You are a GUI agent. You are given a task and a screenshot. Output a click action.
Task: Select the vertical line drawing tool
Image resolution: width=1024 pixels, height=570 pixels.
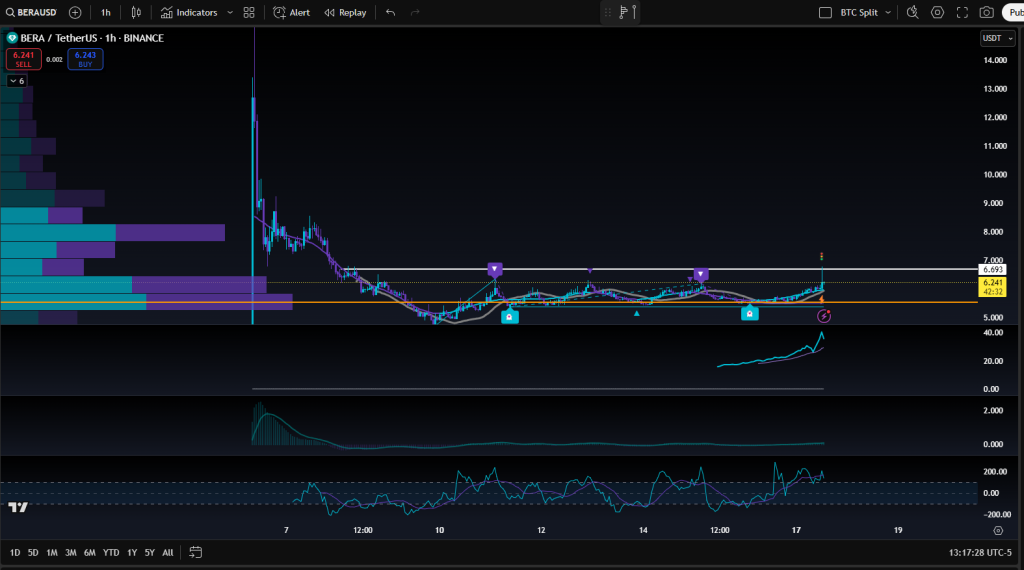634,12
